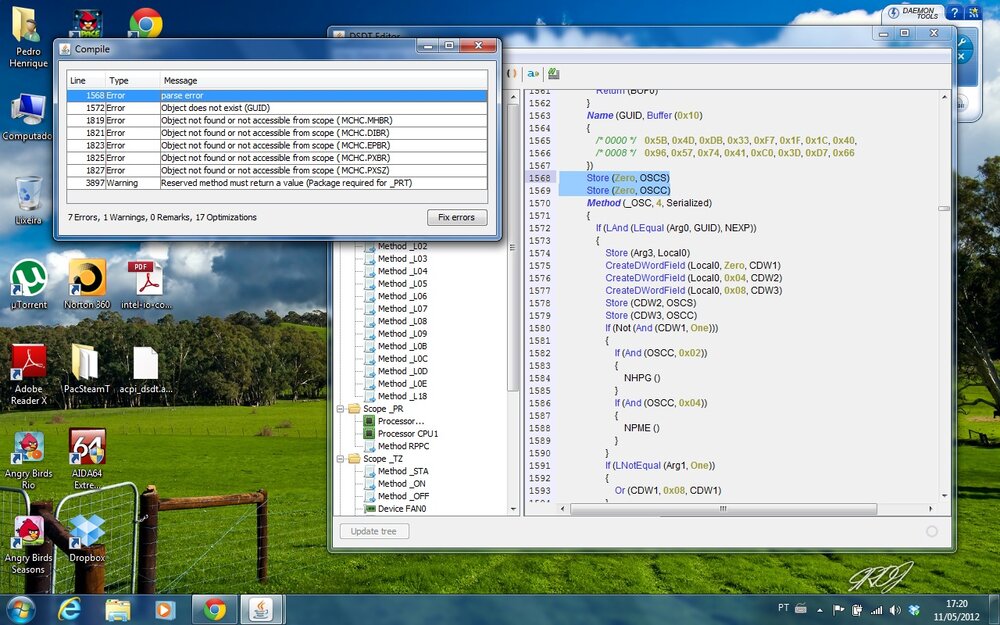
Task: Click the tree panel scroll-down arrow
Action: (515, 509)
